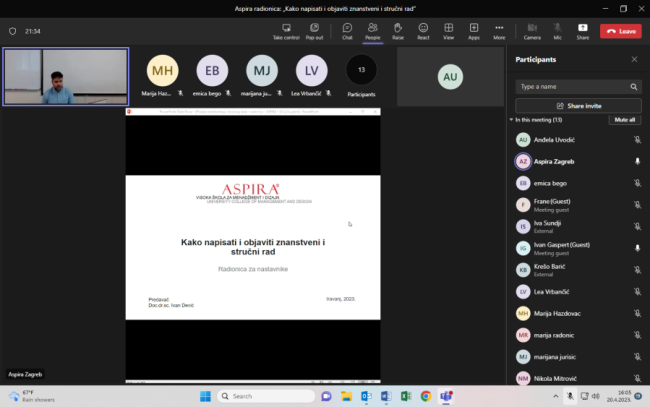
Task: Open the View layout options
Action: pos(449,30)
